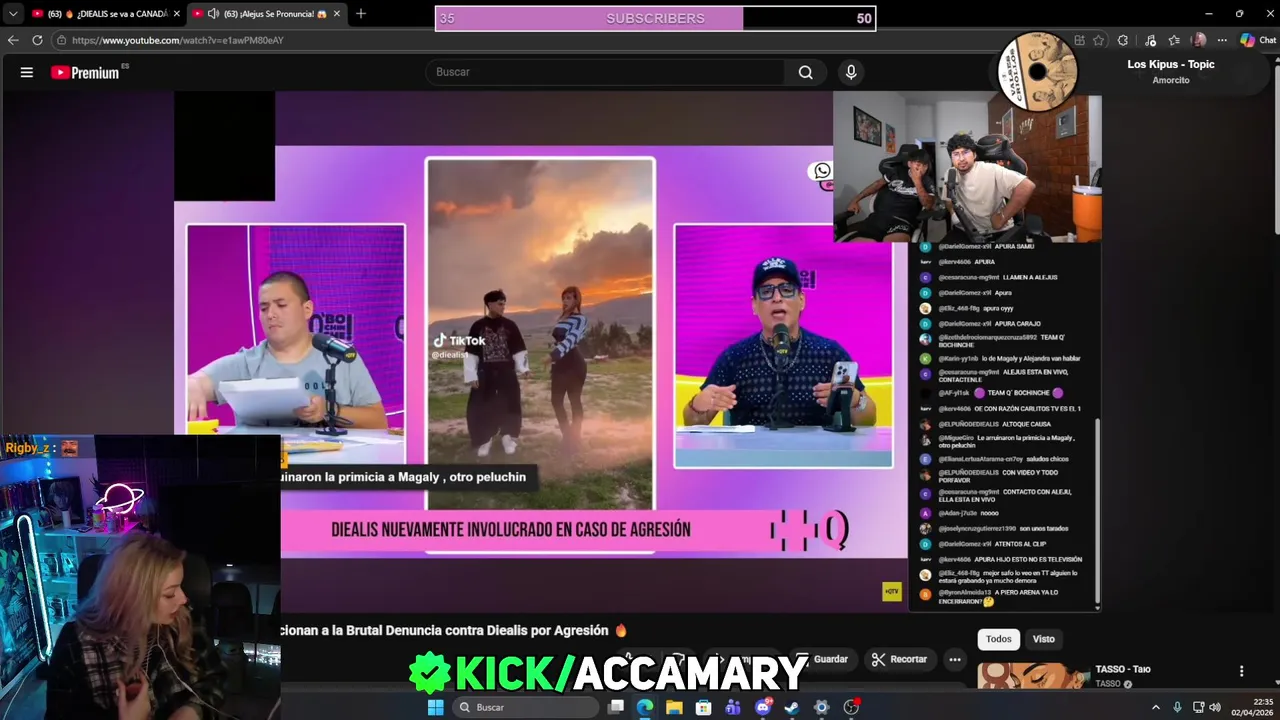
Task: Open Microsoft Edge from the taskbar
Action: [645, 707]
